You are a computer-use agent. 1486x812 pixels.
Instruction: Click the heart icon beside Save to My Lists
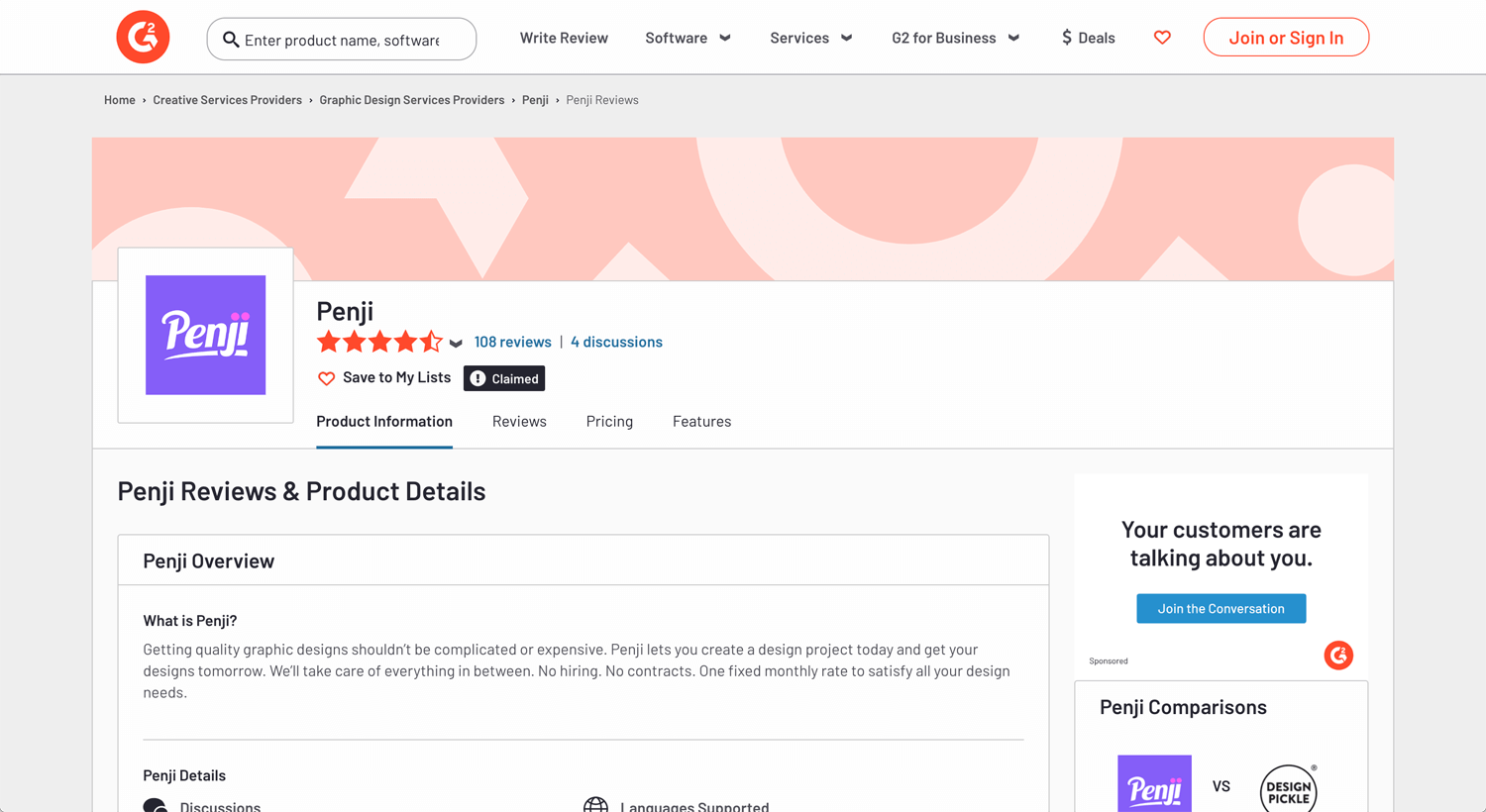pos(326,378)
